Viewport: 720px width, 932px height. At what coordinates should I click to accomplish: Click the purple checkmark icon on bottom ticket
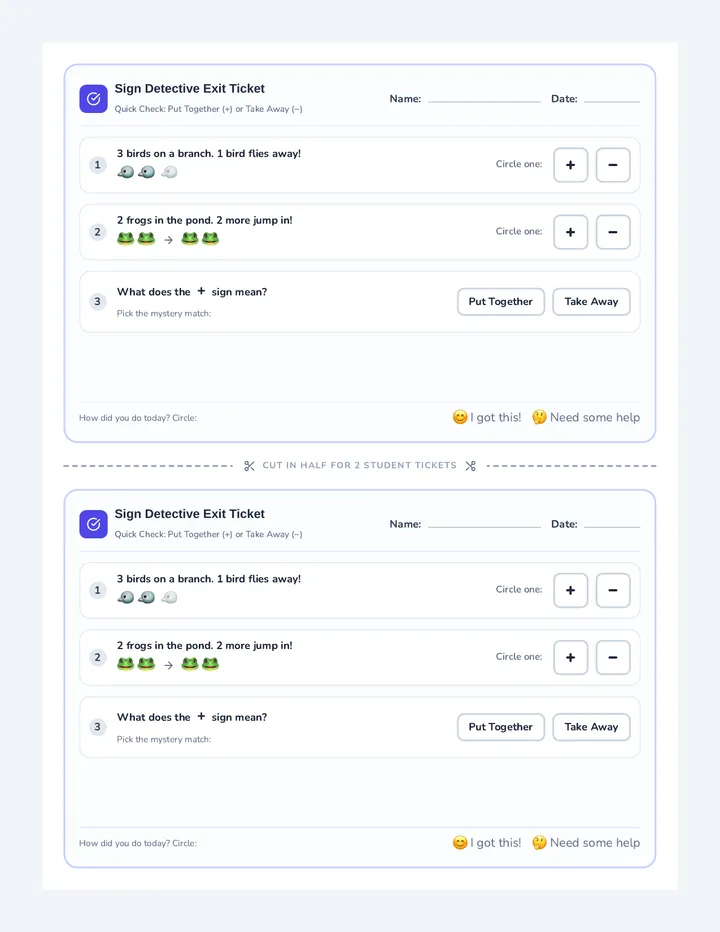point(93,524)
